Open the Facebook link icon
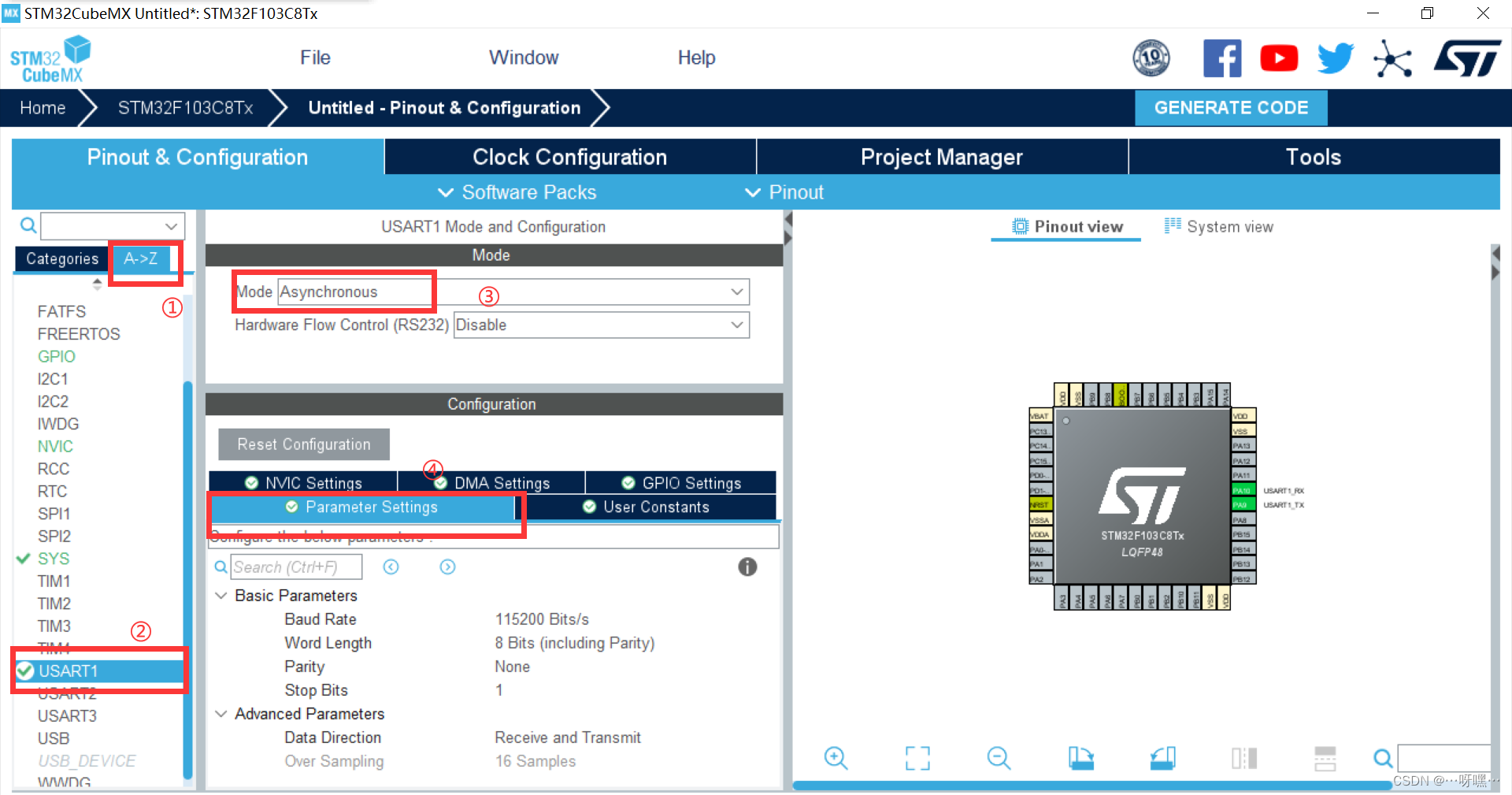The image size is (1512, 795). click(1222, 58)
